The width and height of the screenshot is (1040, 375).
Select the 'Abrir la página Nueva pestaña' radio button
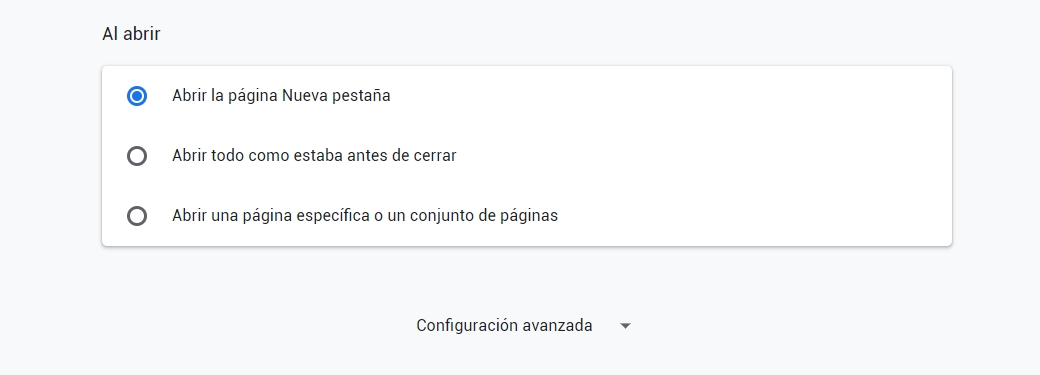pos(137,96)
